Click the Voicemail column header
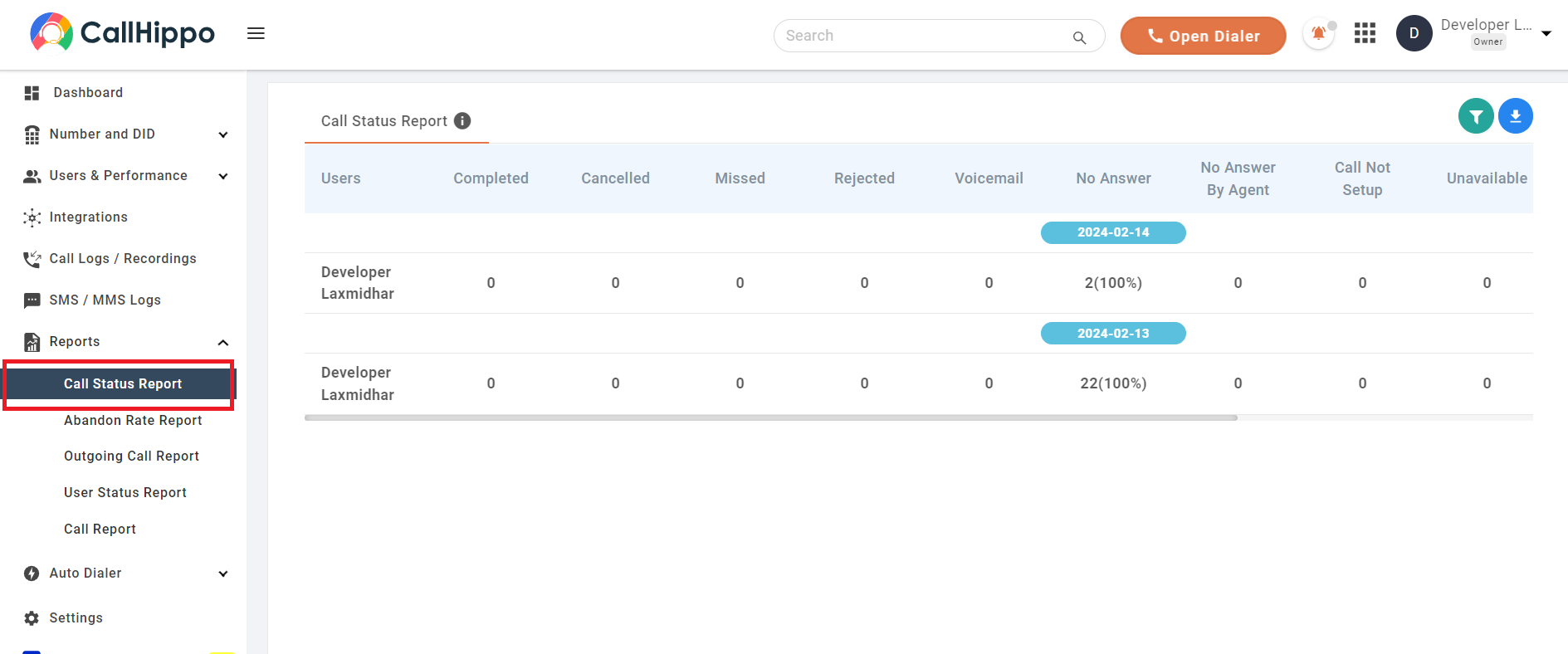The image size is (1568, 654). 989,178
